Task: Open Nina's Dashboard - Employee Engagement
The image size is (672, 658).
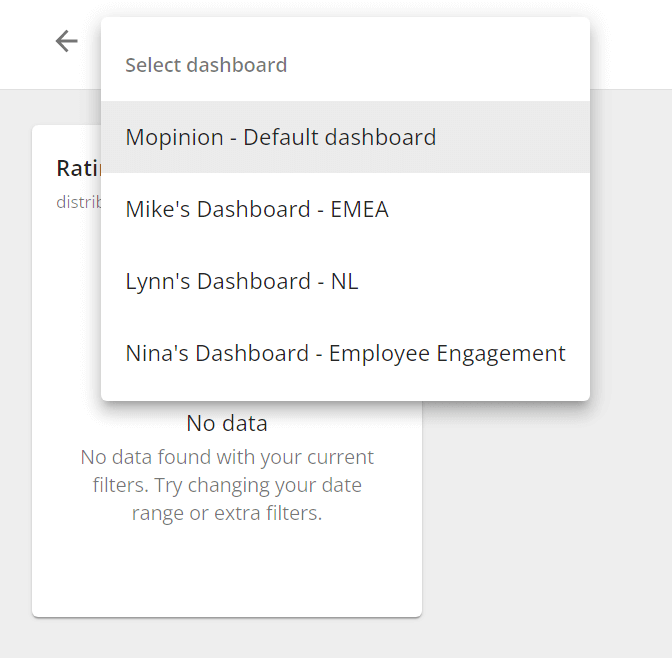Action: 345,353
